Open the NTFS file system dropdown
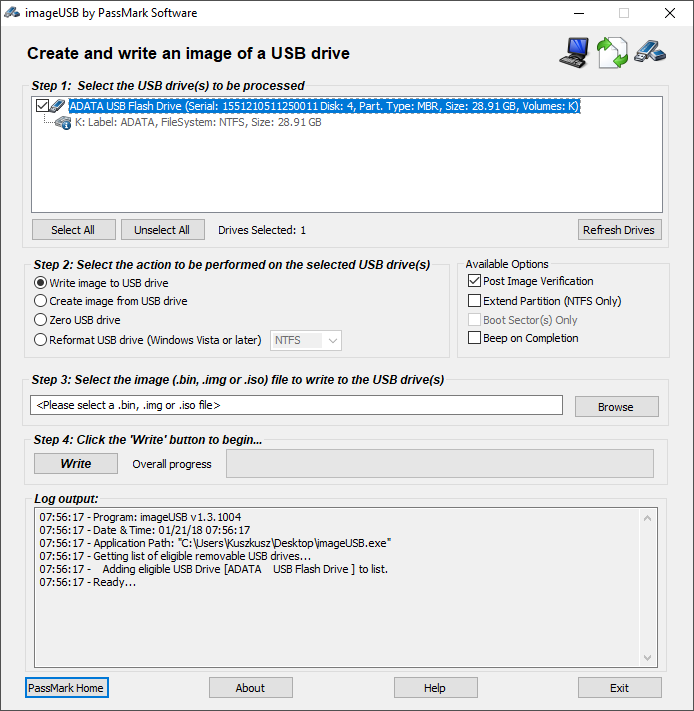Viewport: 694px width, 711px height. (306, 340)
